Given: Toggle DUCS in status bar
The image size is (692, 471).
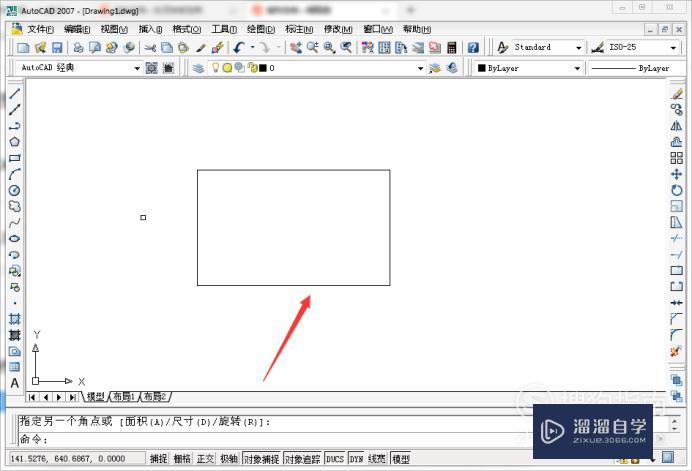Looking at the screenshot, I should click(x=335, y=459).
